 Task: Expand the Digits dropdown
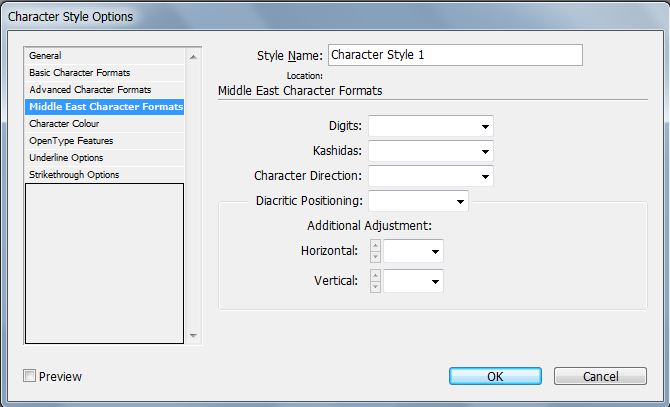pos(485,126)
